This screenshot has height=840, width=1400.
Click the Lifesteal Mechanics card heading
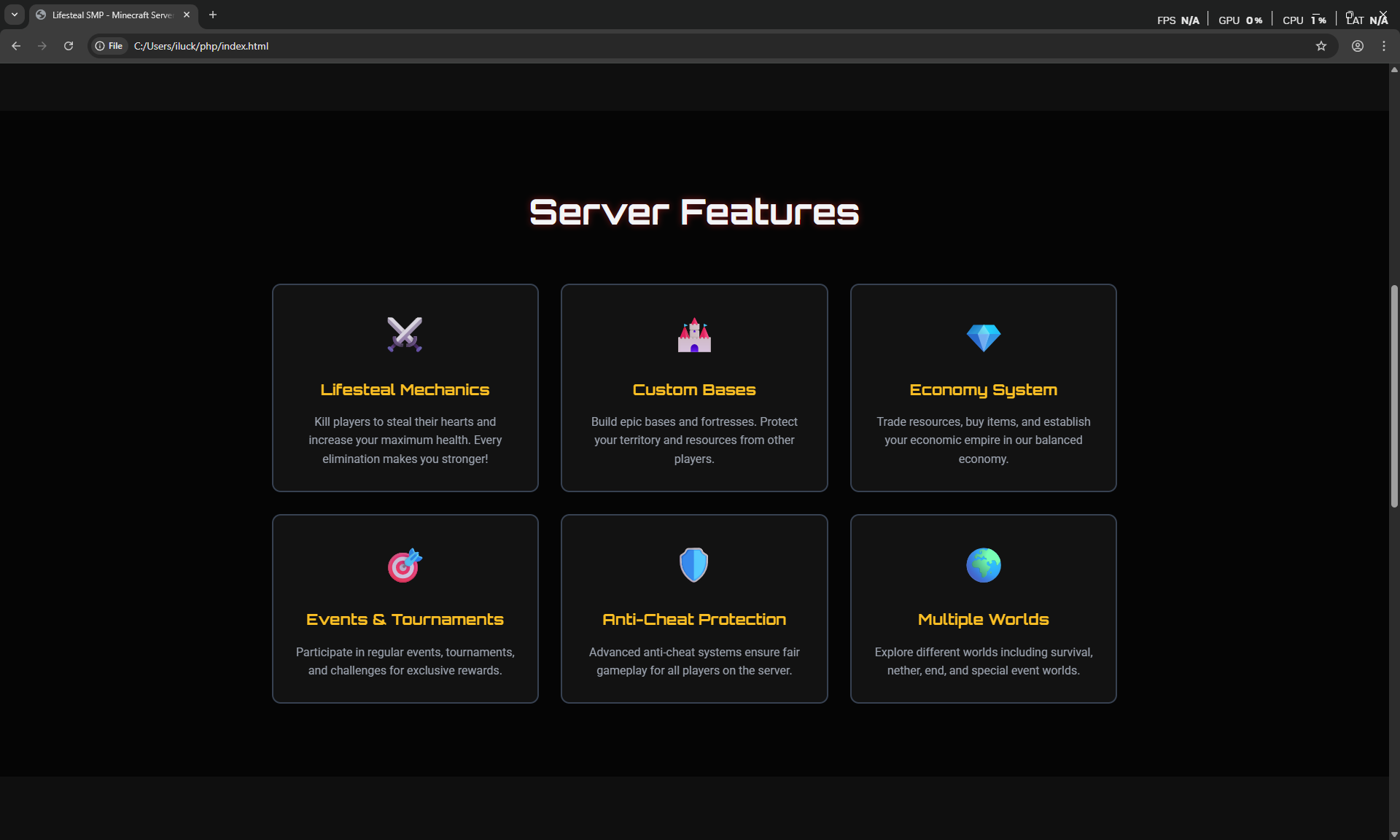pos(405,389)
